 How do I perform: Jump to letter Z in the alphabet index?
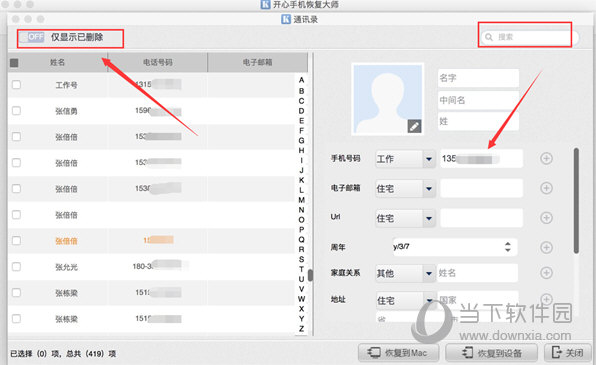point(301,329)
